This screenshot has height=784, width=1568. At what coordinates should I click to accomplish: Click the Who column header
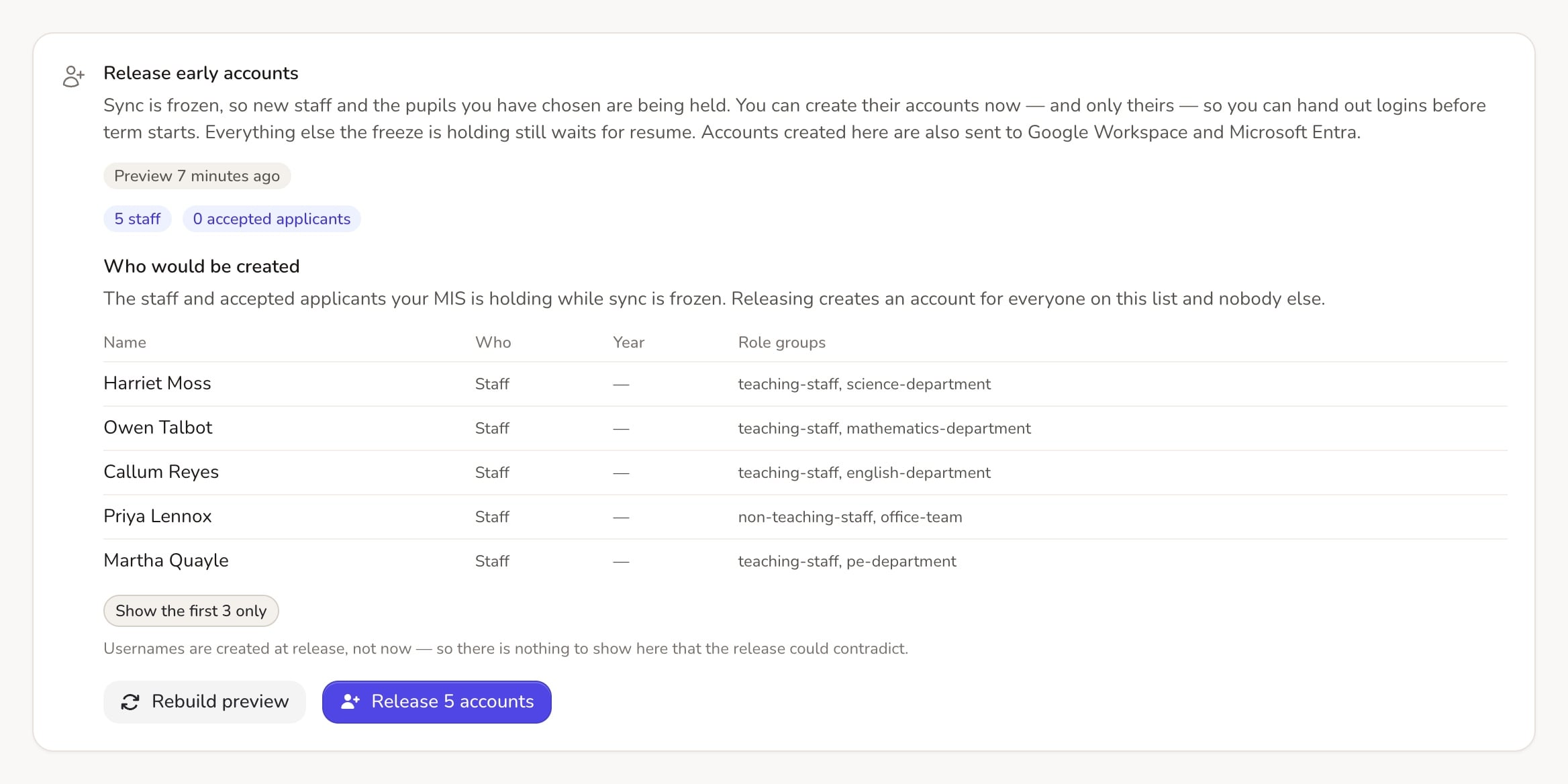(x=493, y=342)
